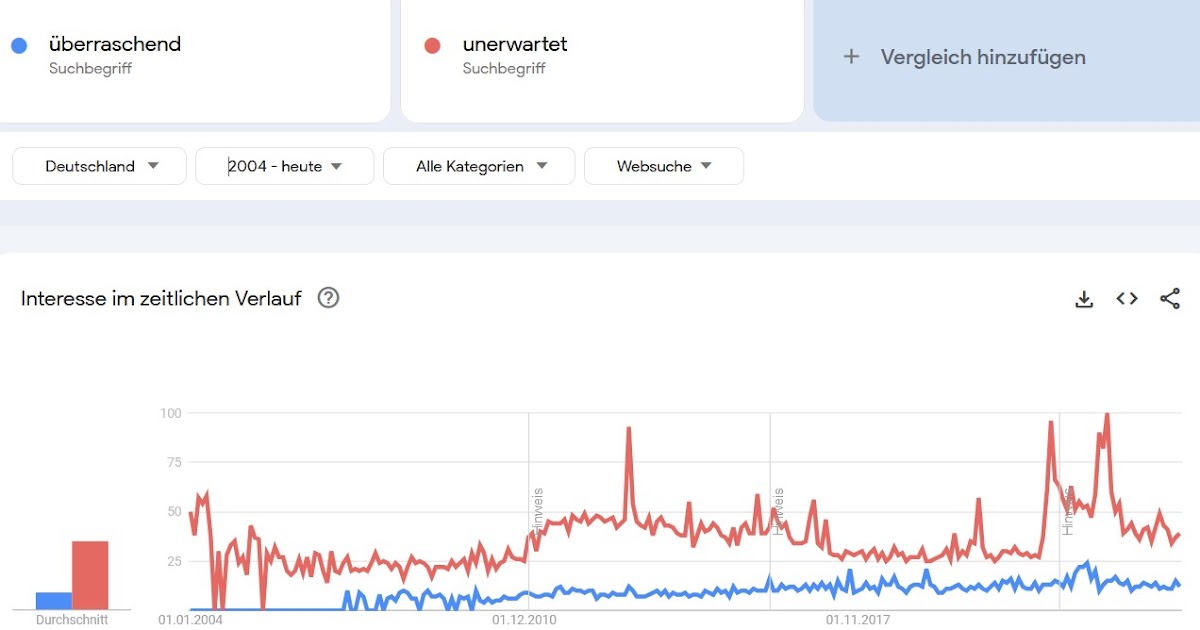Click the last Hinweis marker on chart
Viewport: 1200px width, 630px height.
1068,510
